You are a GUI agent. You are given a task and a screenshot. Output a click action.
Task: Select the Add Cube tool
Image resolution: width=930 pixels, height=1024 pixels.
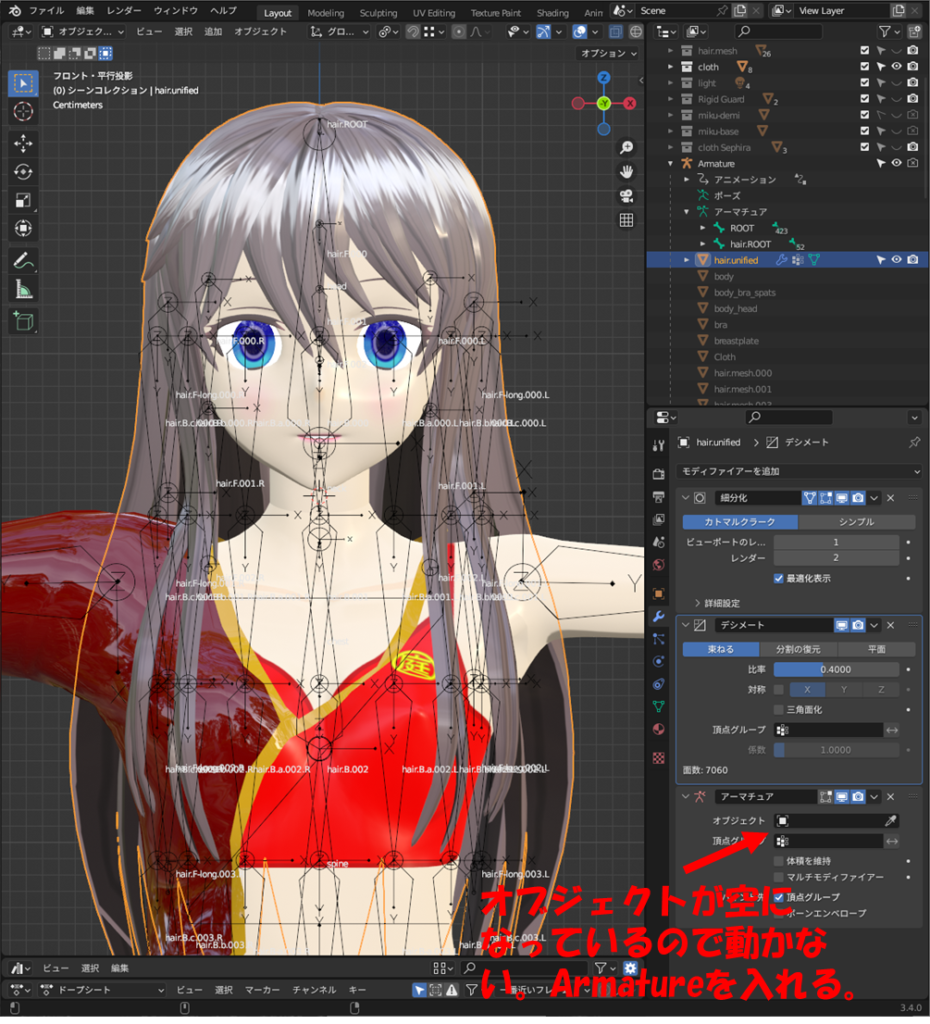24,321
